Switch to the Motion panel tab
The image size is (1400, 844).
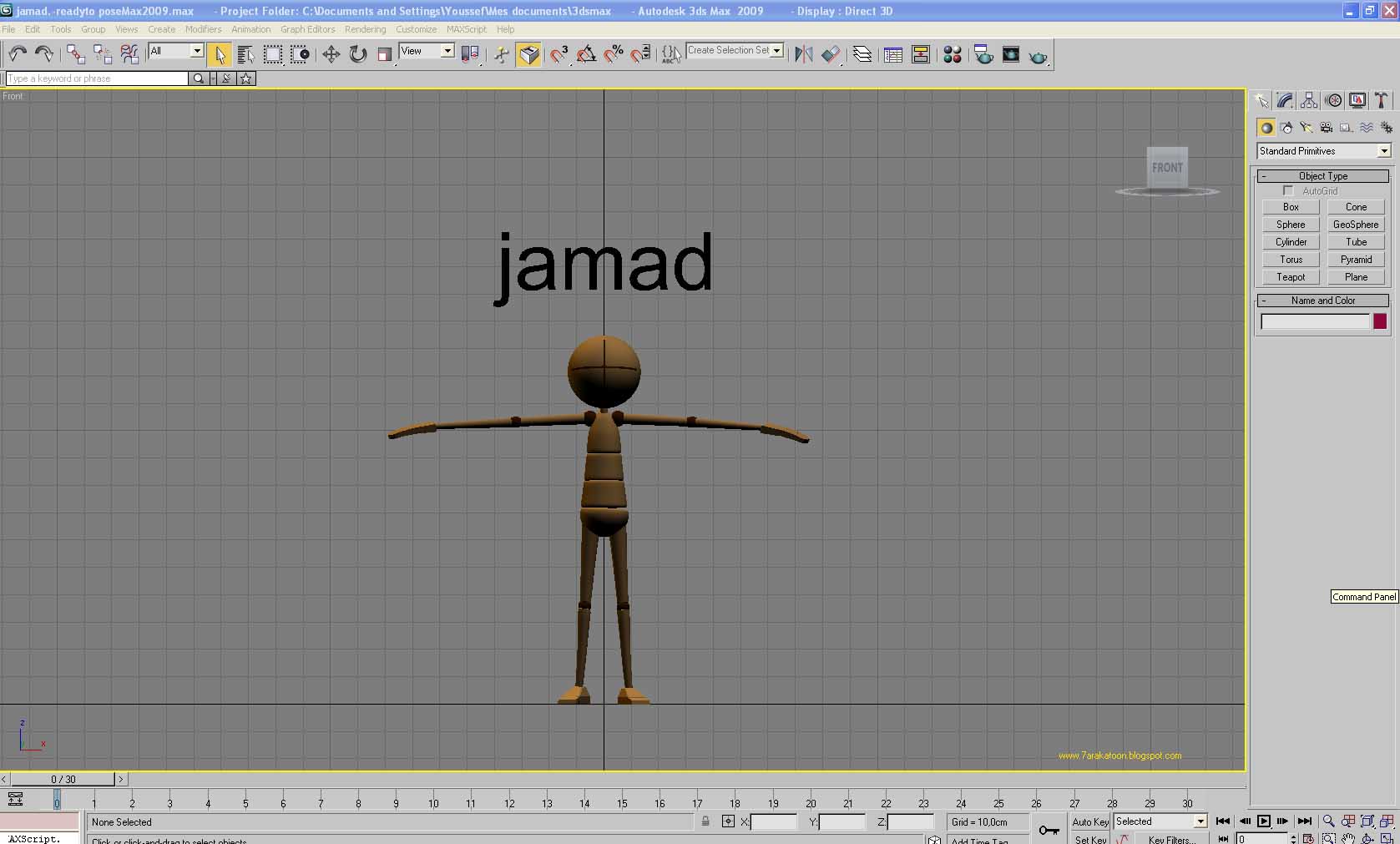pyautogui.click(x=1333, y=101)
